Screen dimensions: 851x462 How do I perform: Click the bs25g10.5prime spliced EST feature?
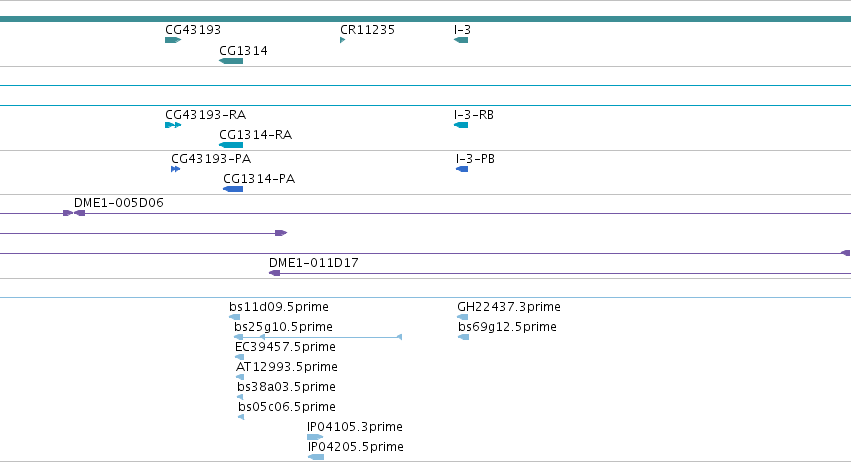pos(318,337)
